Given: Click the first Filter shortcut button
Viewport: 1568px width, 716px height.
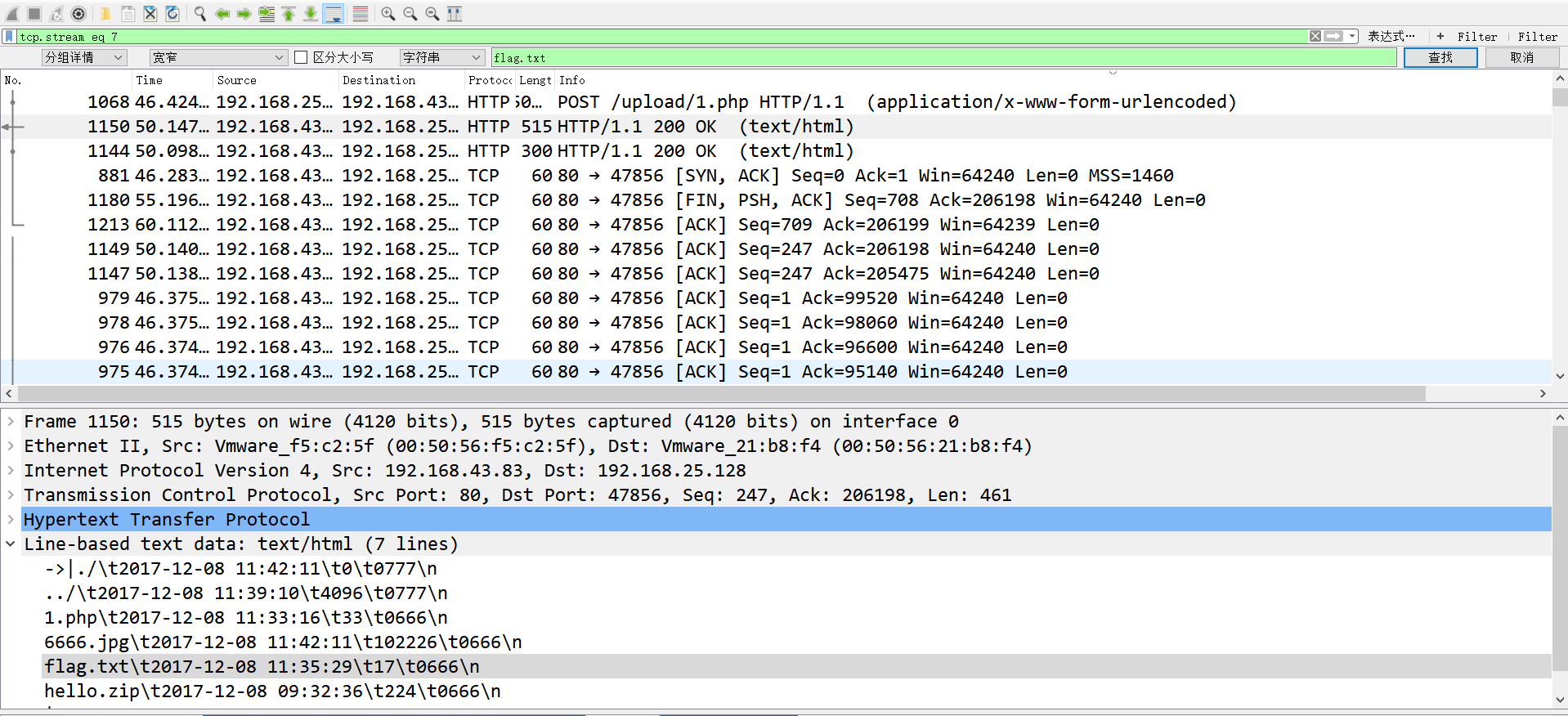Looking at the screenshot, I should pos(1477,36).
